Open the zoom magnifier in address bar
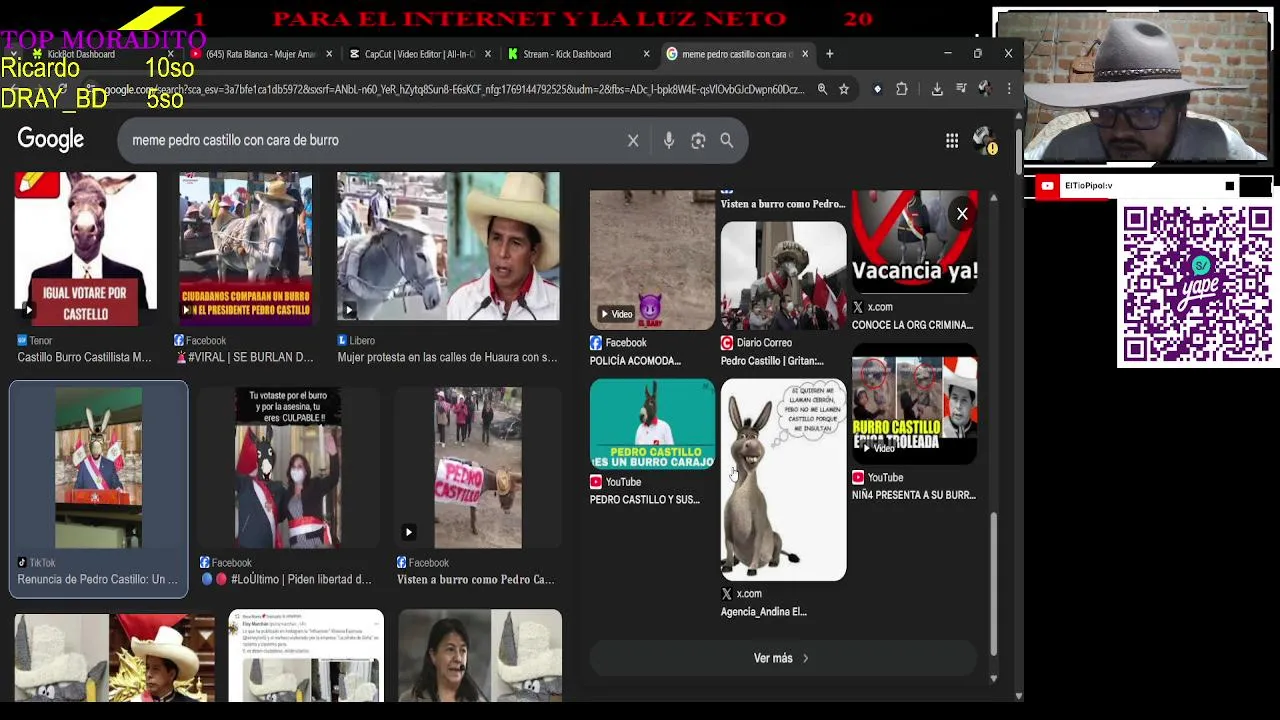Viewport: 1280px width, 720px height. coord(822,89)
